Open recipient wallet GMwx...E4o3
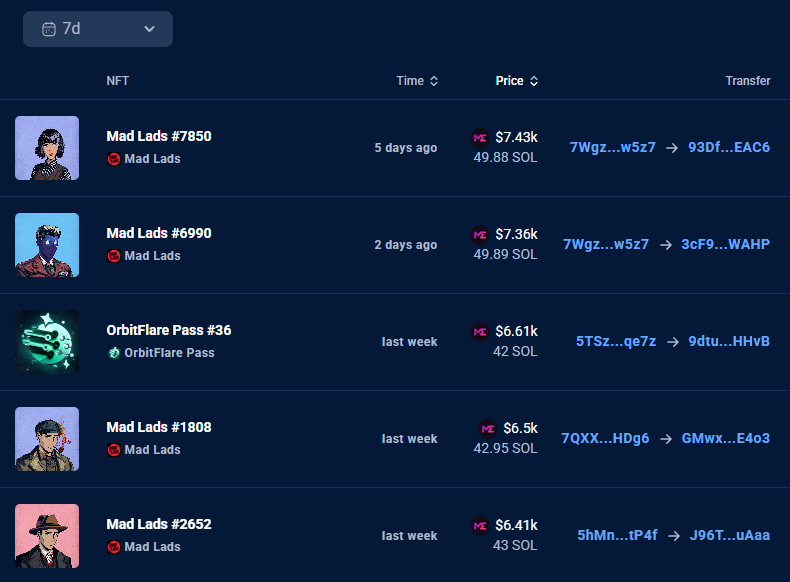 [725, 438]
